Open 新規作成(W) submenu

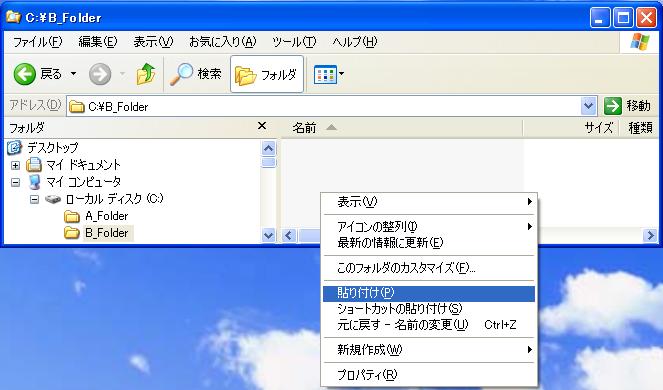coord(429,350)
